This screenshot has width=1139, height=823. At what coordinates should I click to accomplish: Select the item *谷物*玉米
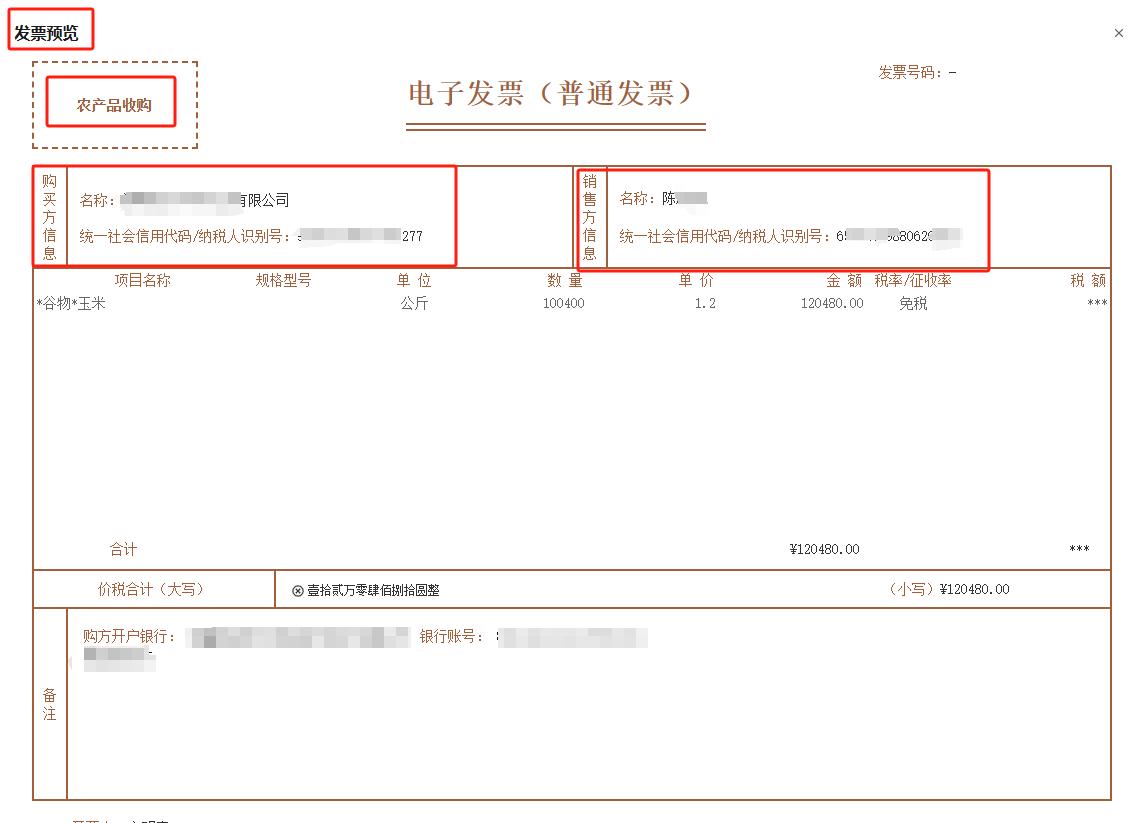(x=71, y=304)
